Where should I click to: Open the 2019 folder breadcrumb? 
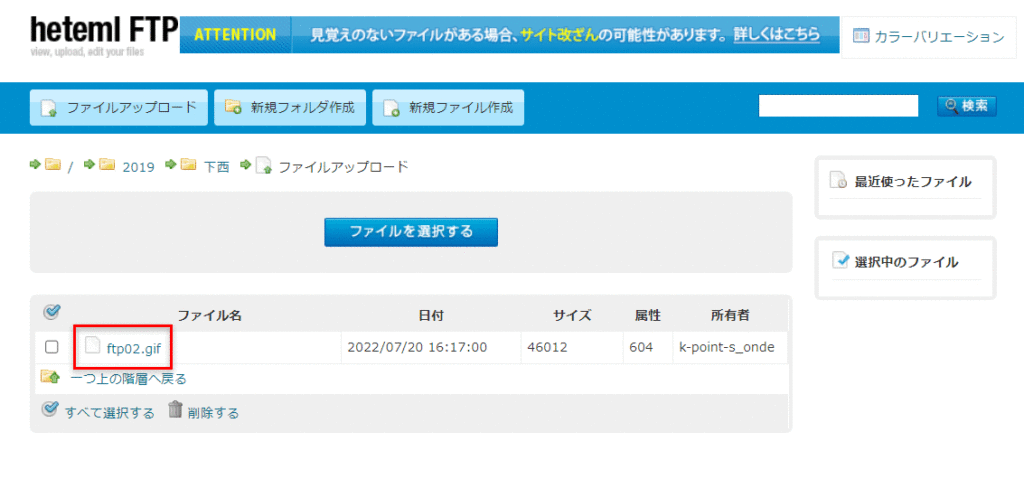[138, 167]
